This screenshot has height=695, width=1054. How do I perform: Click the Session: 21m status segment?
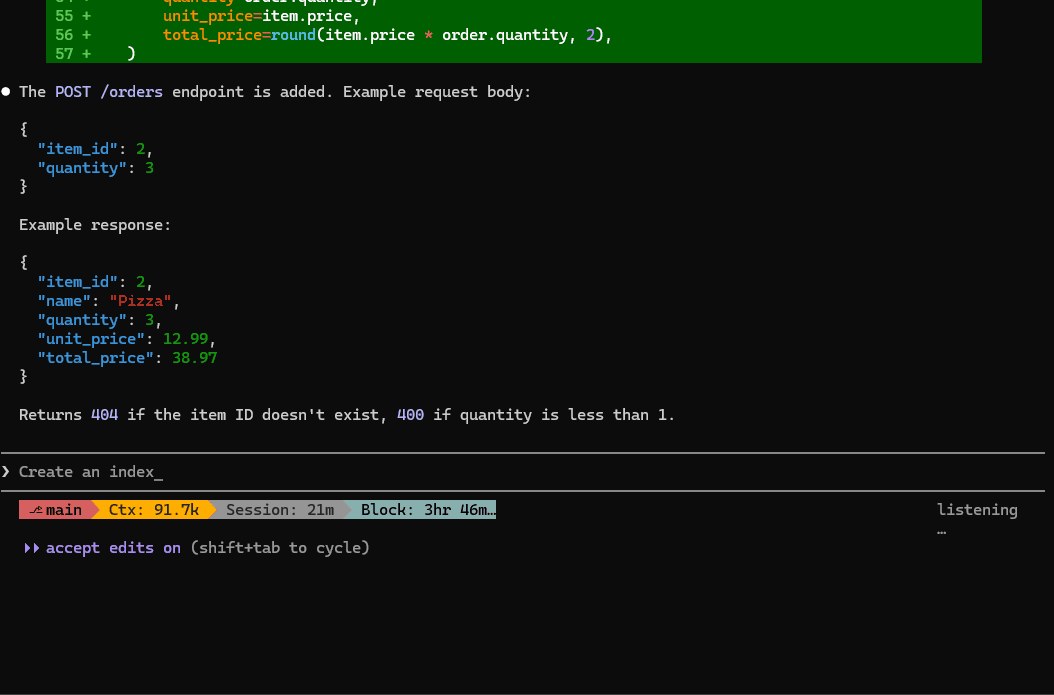[x=279, y=510]
